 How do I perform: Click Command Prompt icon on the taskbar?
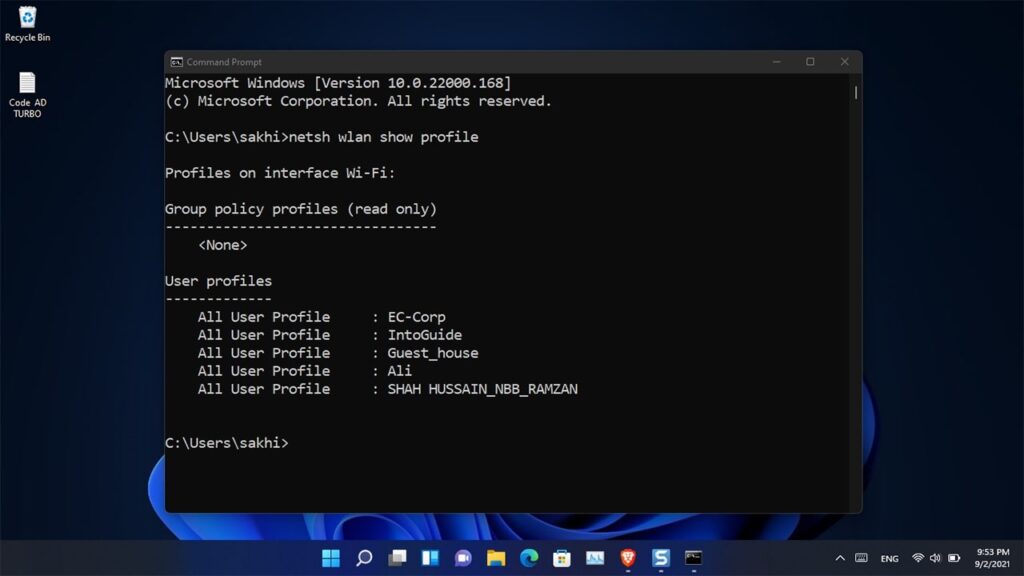click(694, 558)
